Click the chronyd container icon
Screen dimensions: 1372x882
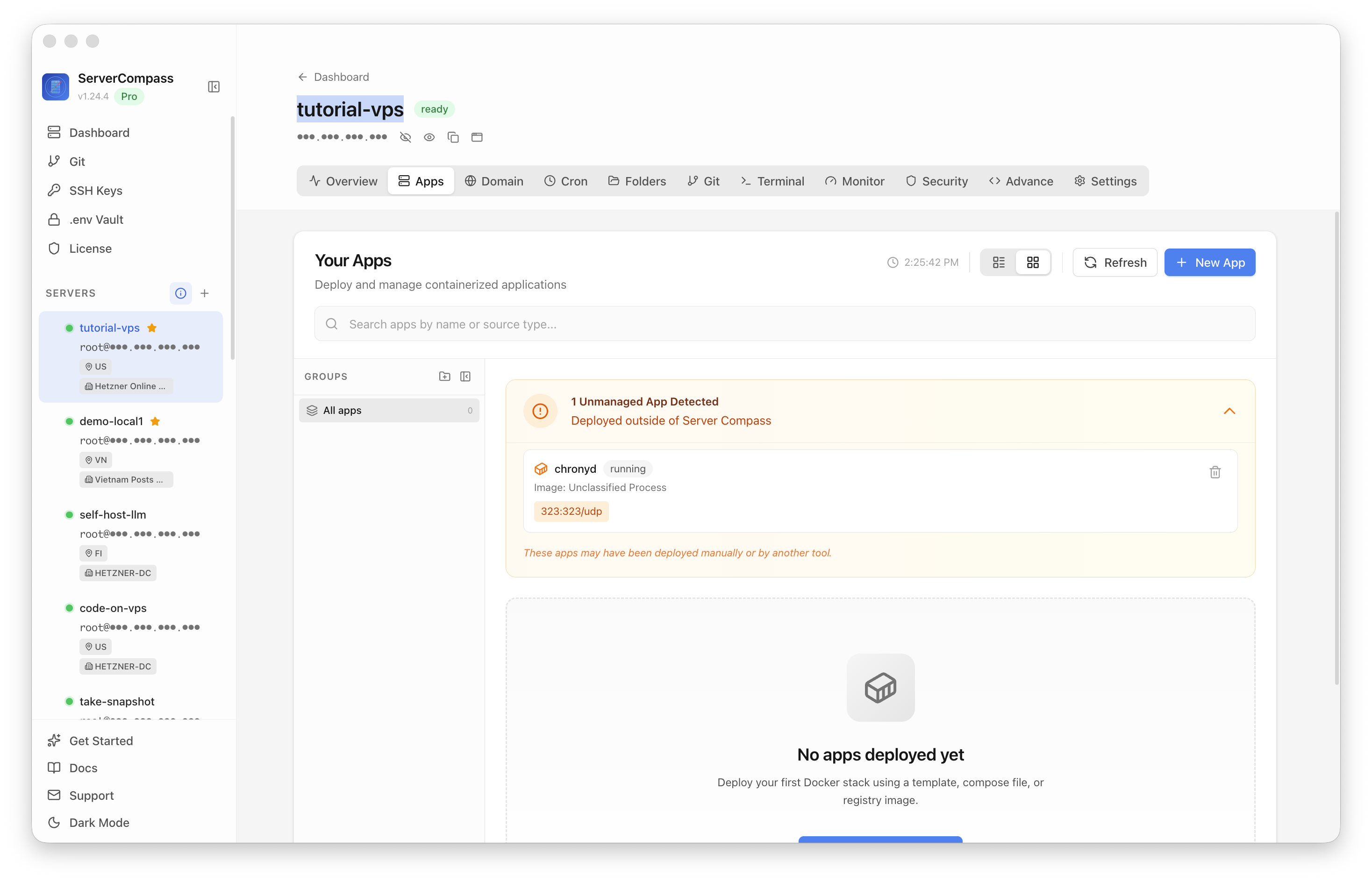(541, 469)
